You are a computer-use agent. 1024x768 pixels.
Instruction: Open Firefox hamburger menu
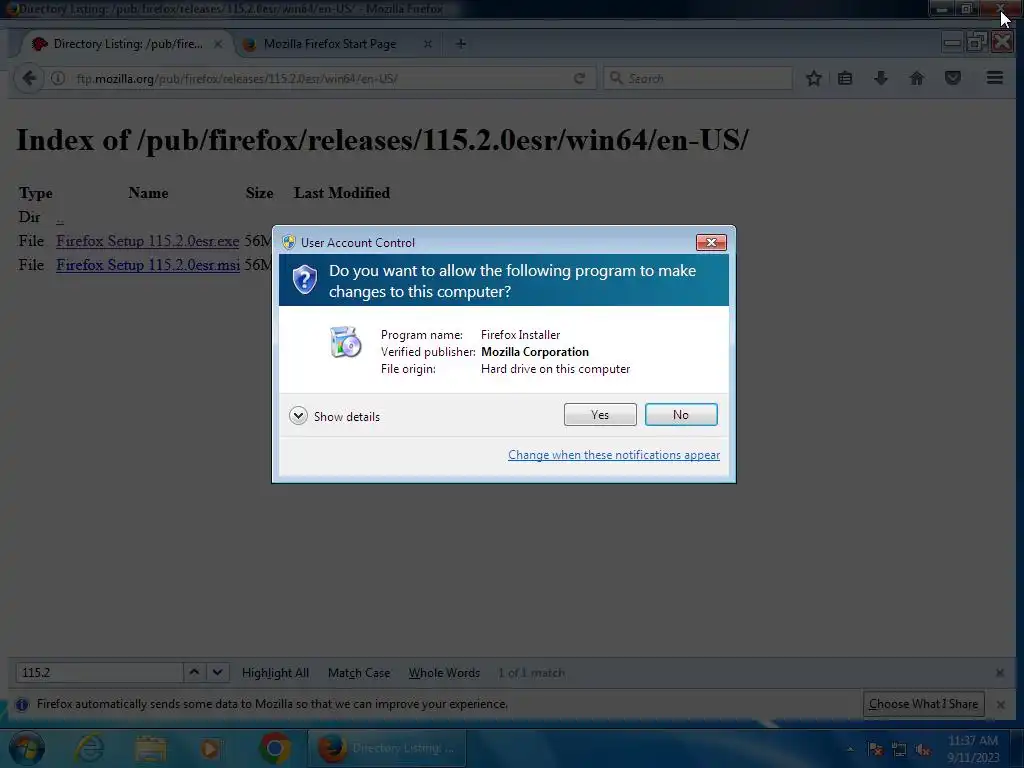click(995, 78)
